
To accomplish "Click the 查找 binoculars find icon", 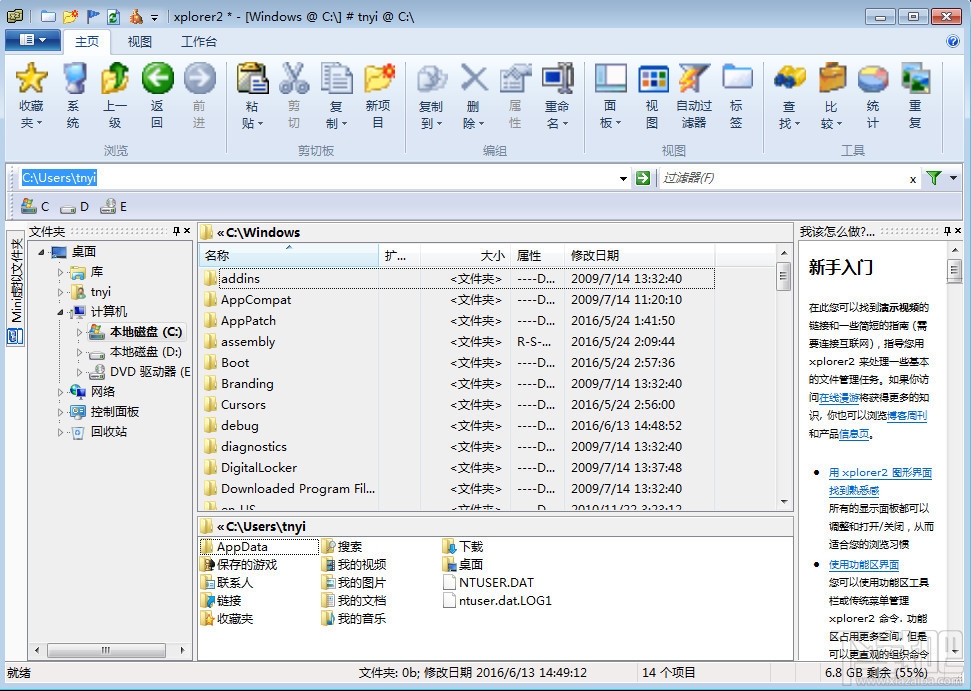I will 790,78.
